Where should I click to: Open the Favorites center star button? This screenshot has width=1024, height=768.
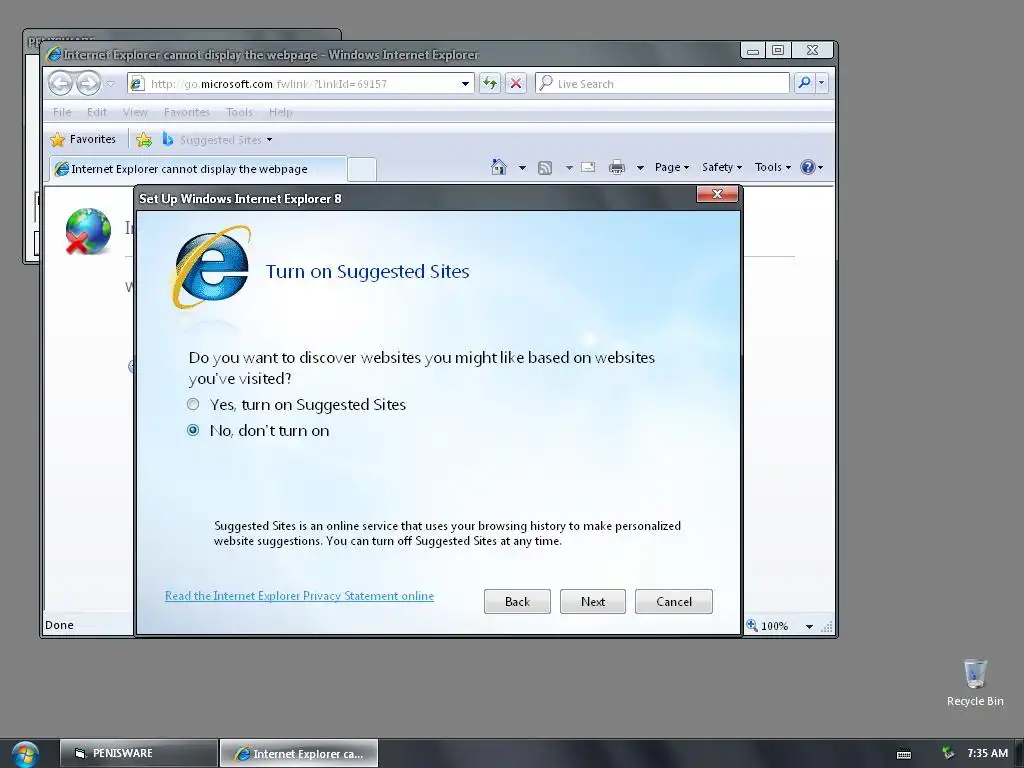tap(83, 139)
